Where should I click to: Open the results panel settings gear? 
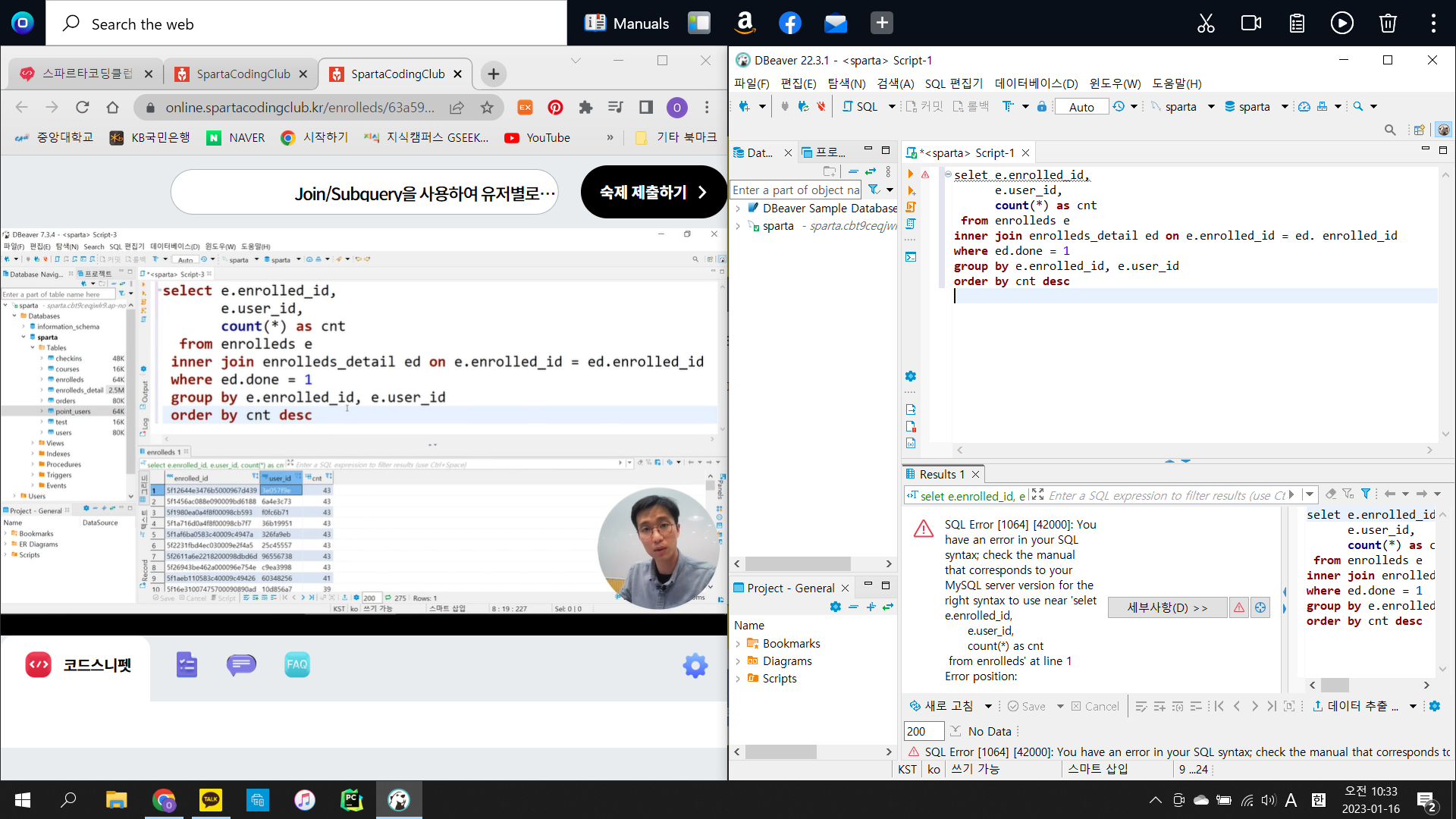click(x=1435, y=706)
